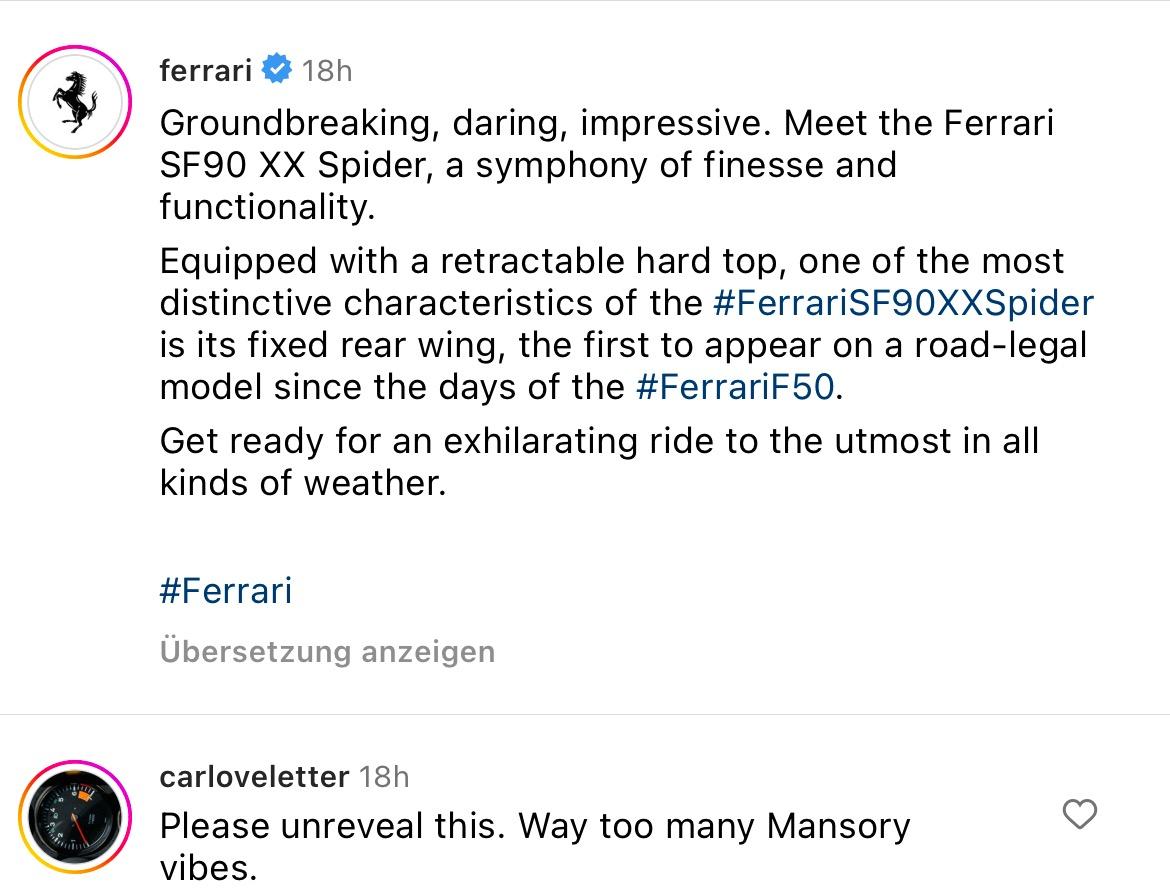Like the carloveletter comment with the heart

1079,814
